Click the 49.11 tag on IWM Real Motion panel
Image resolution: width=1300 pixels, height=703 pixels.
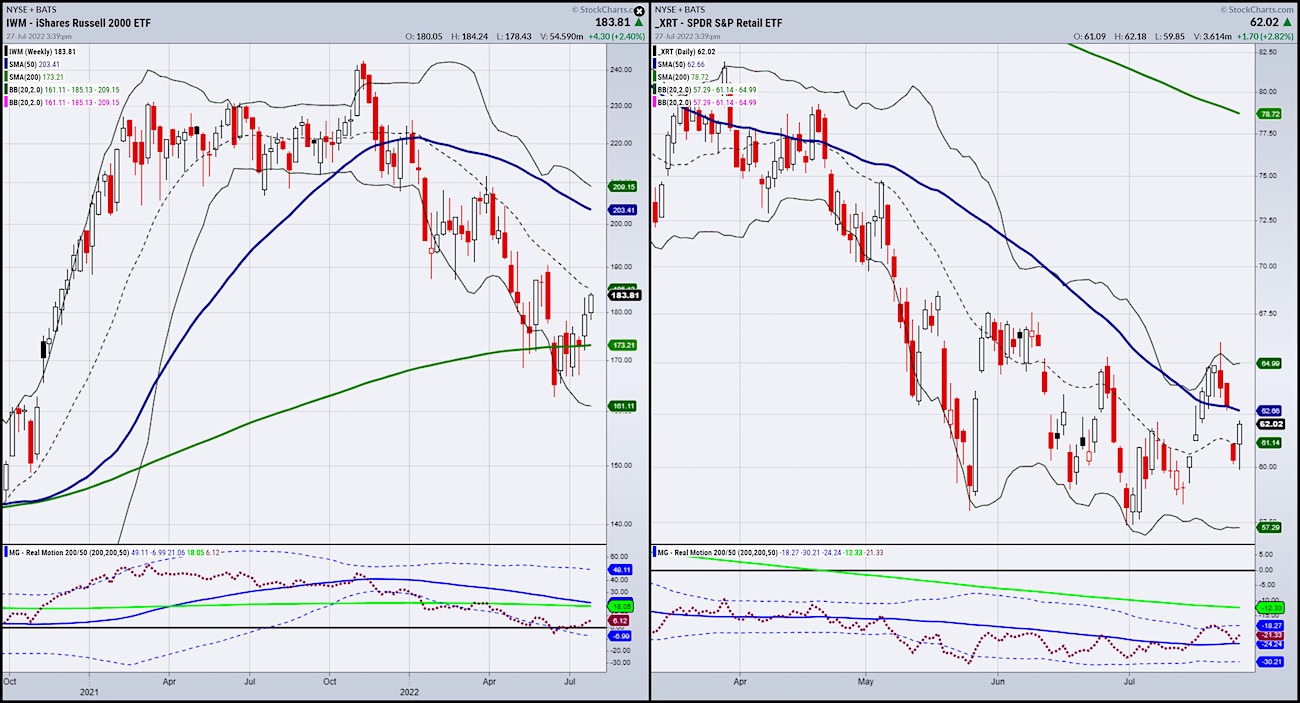pyautogui.click(x=621, y=568)
